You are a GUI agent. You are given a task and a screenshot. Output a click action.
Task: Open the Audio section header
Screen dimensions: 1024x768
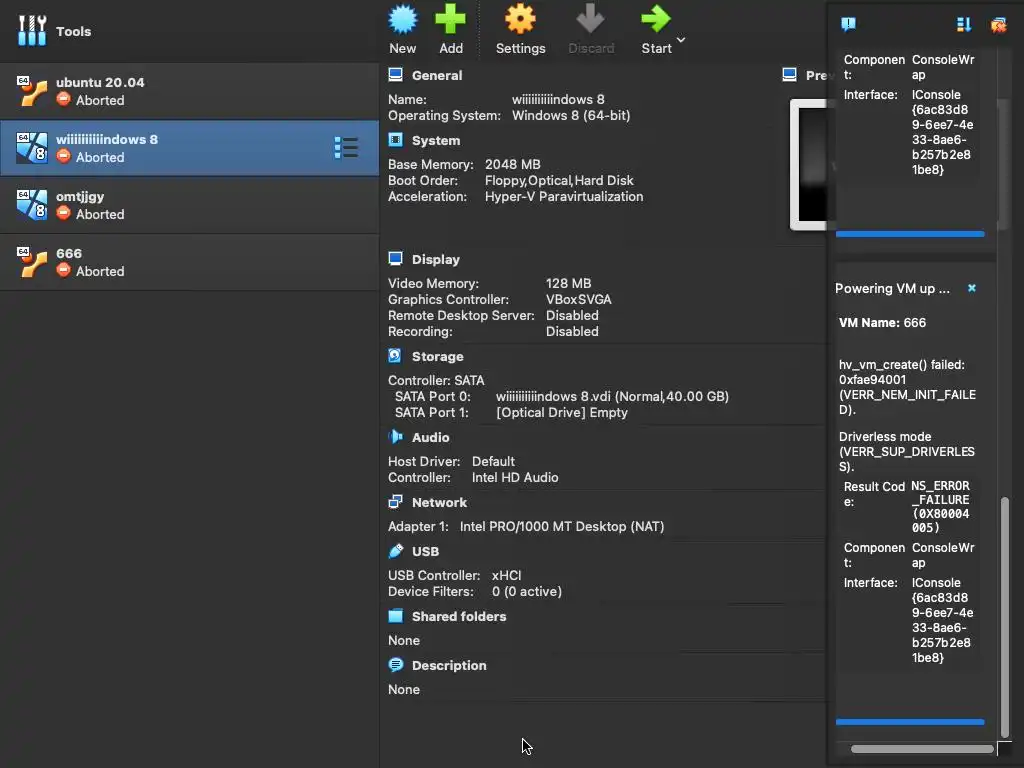(430, 438)
